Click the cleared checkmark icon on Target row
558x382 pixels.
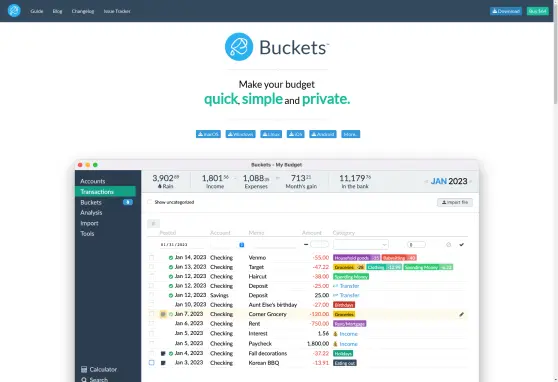171,267
